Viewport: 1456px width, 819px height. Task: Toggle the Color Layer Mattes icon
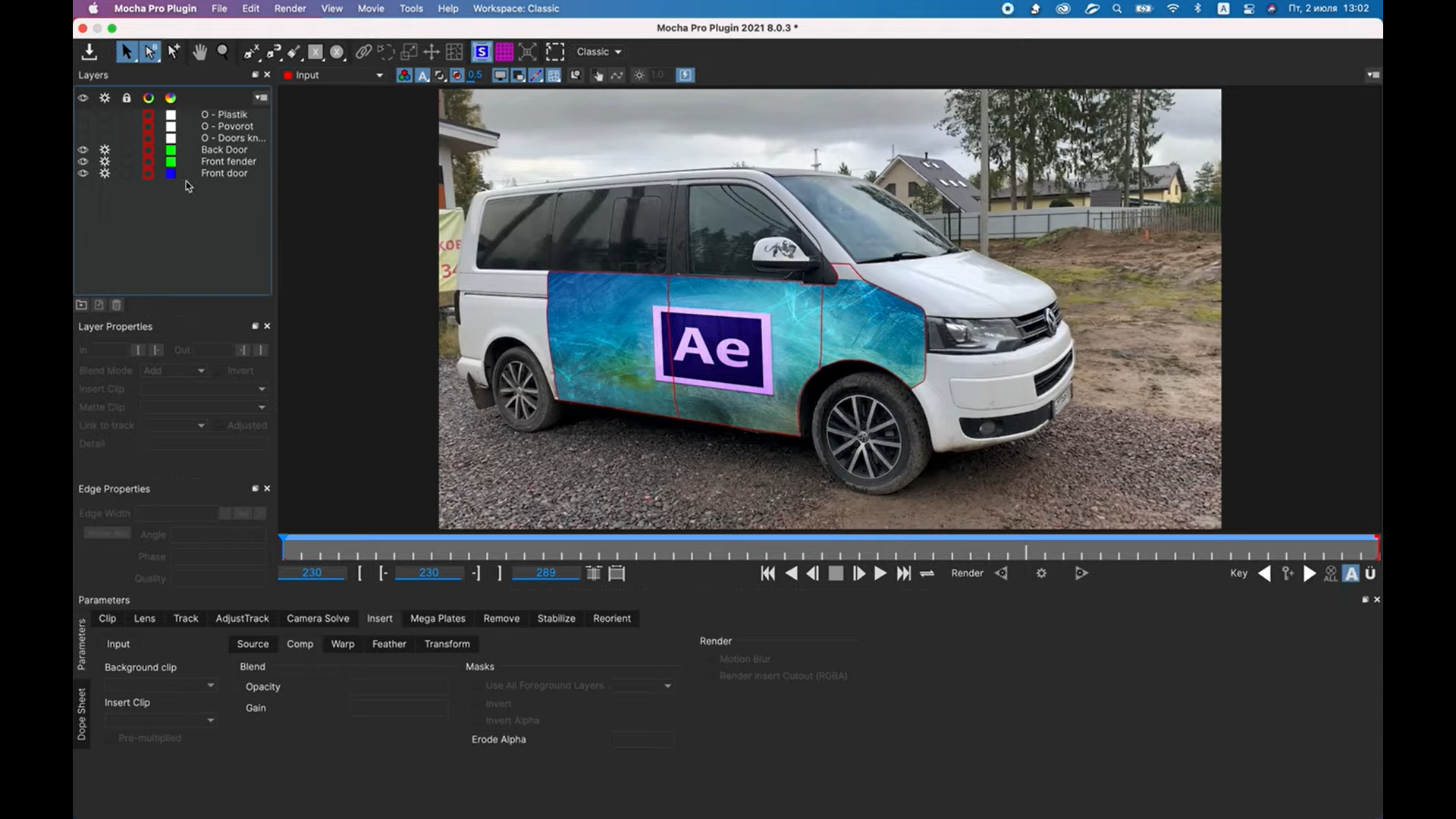457,75
